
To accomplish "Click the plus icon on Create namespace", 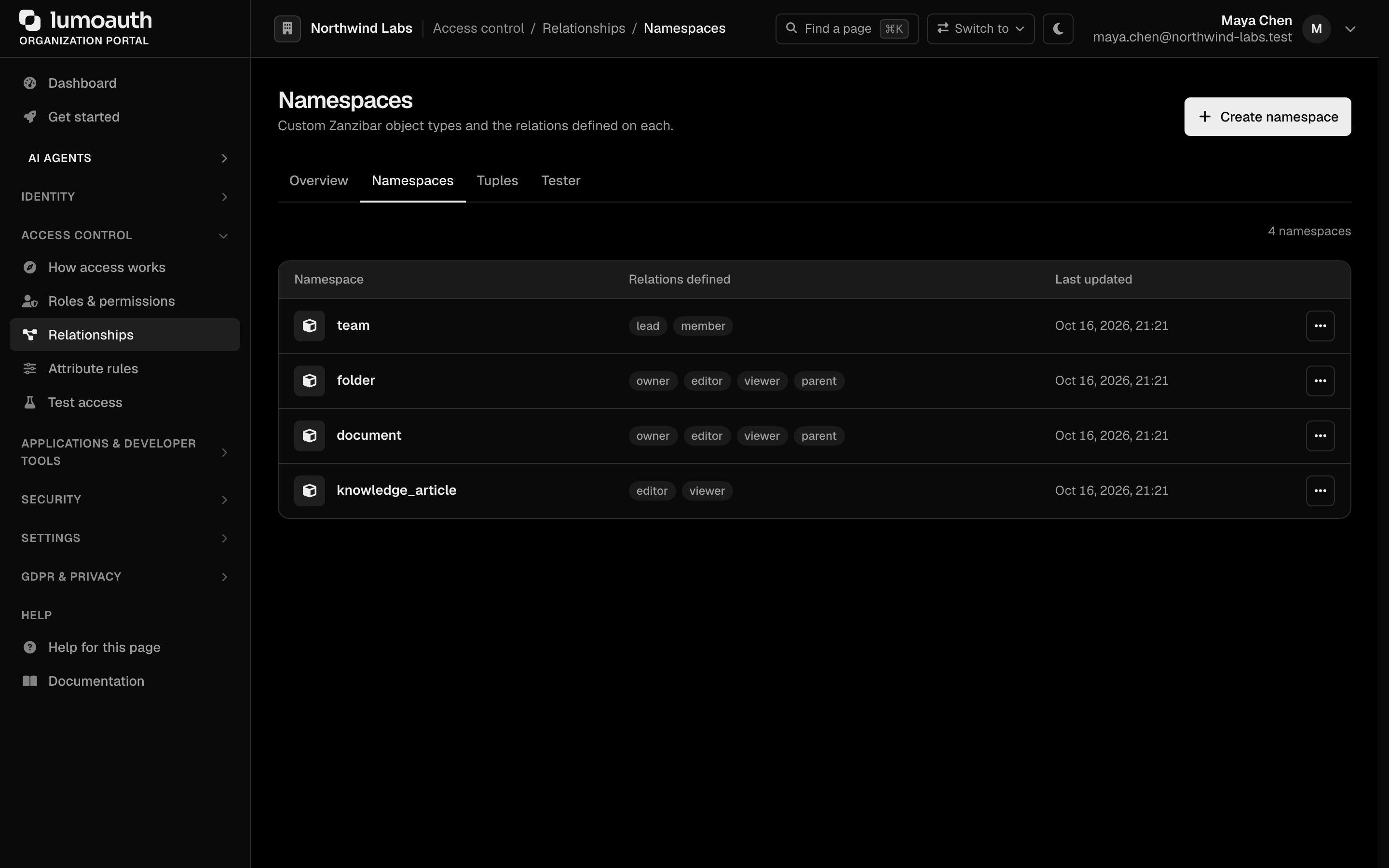I will click(1205, 117).
